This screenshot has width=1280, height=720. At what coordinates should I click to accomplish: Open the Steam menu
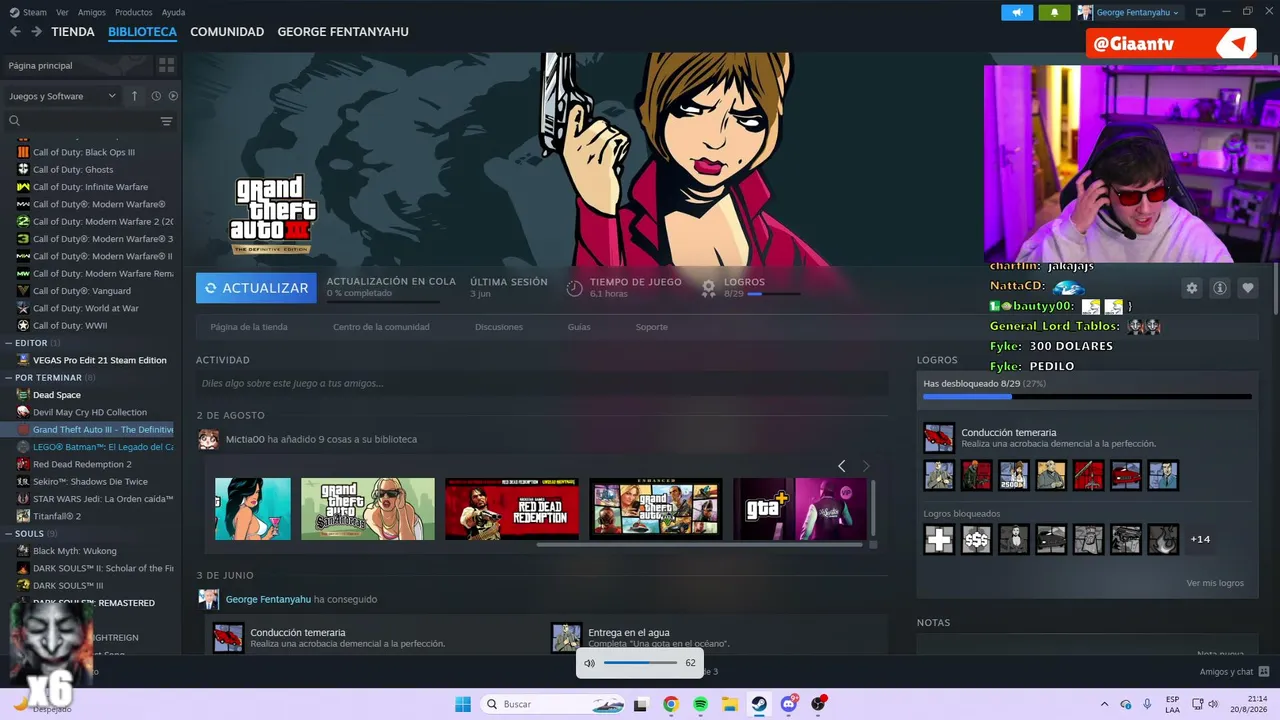(35, 12)
